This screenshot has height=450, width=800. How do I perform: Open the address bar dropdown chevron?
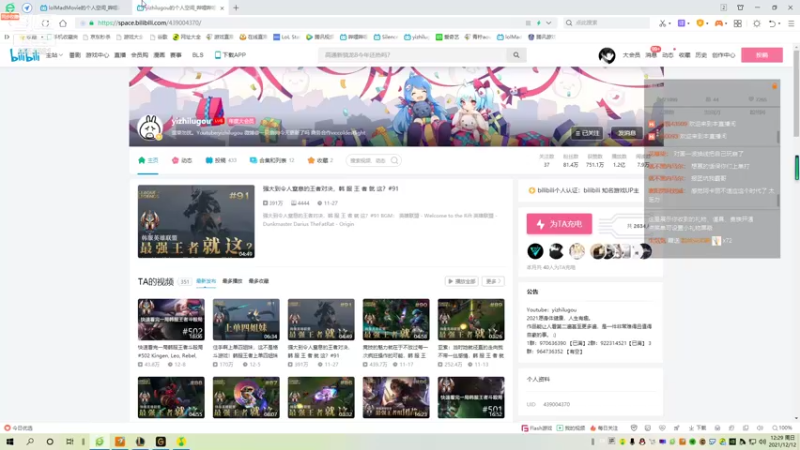pyautogui.click(x=548, y=23)
